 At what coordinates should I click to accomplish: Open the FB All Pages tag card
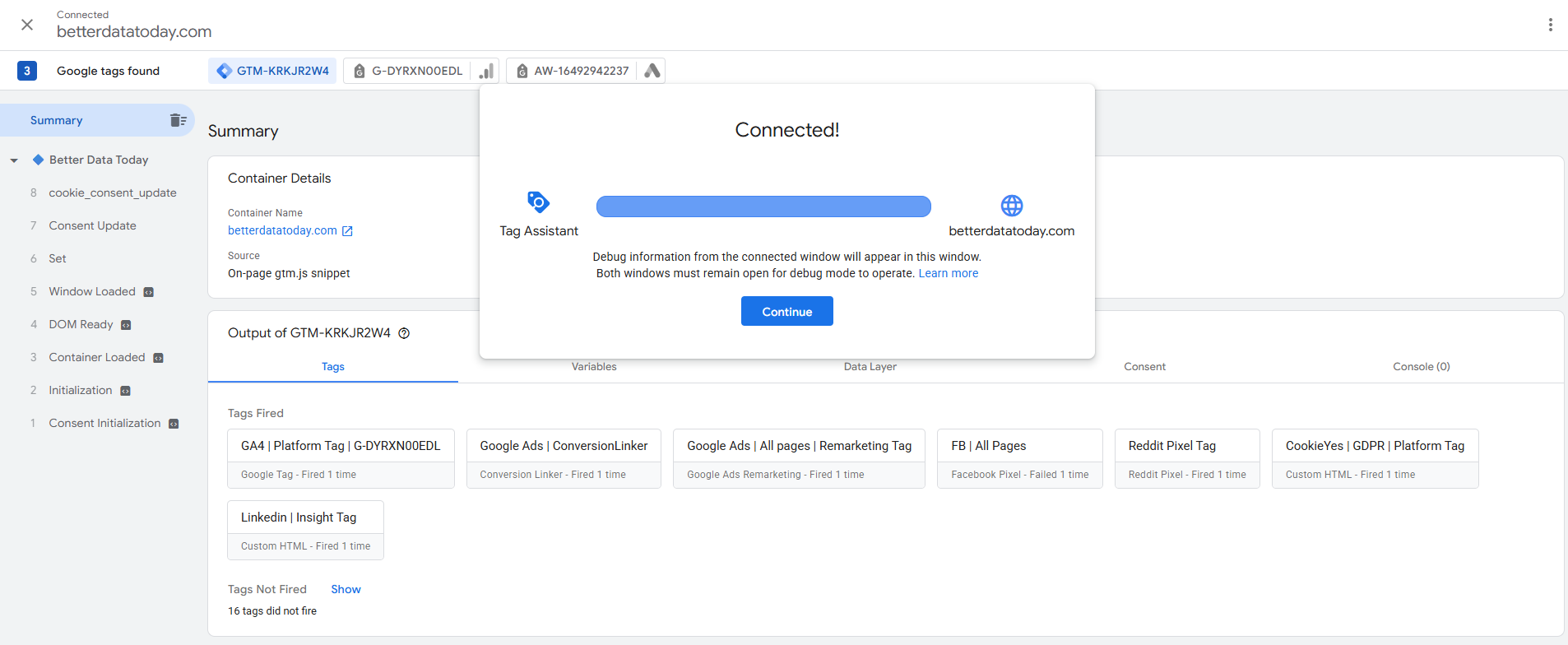[x=1020, y=458]
